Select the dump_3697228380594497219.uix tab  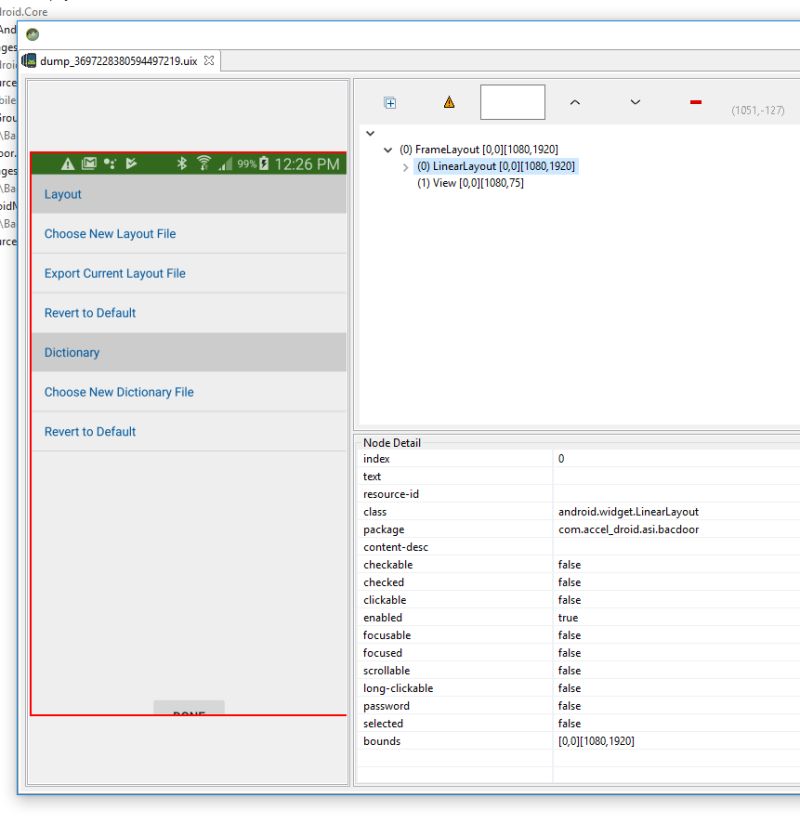tap(119, 61)
